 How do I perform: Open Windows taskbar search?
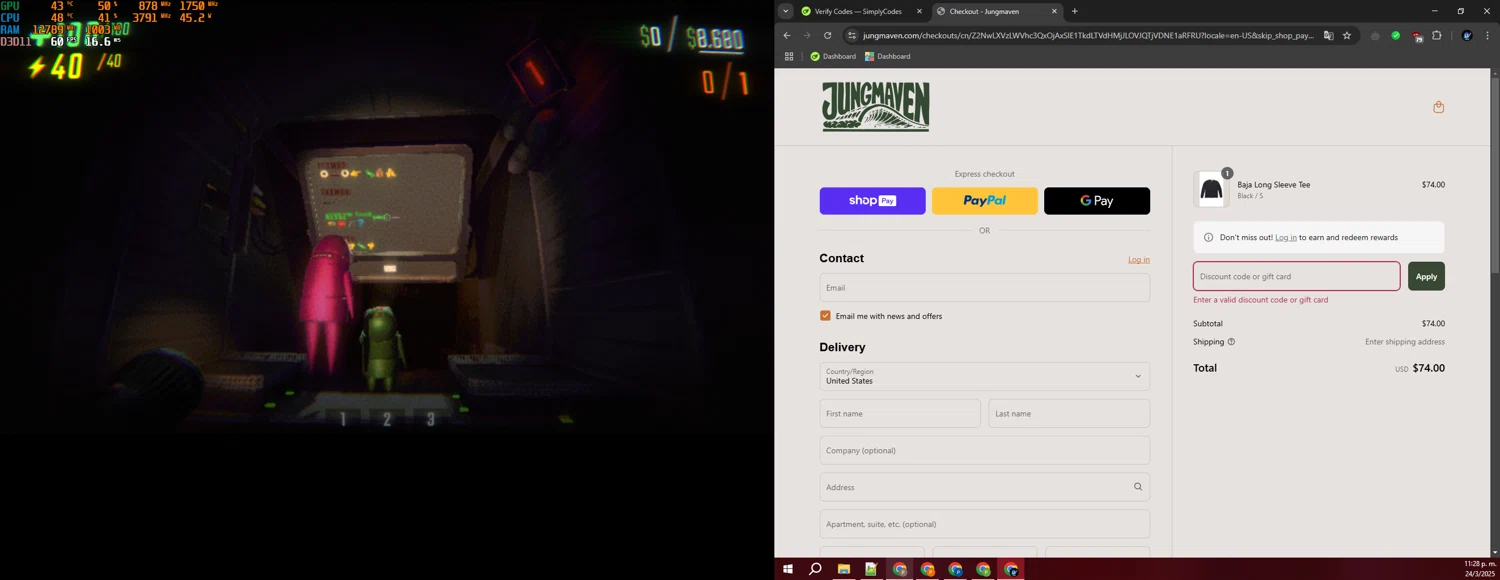(x=815, y=569)
